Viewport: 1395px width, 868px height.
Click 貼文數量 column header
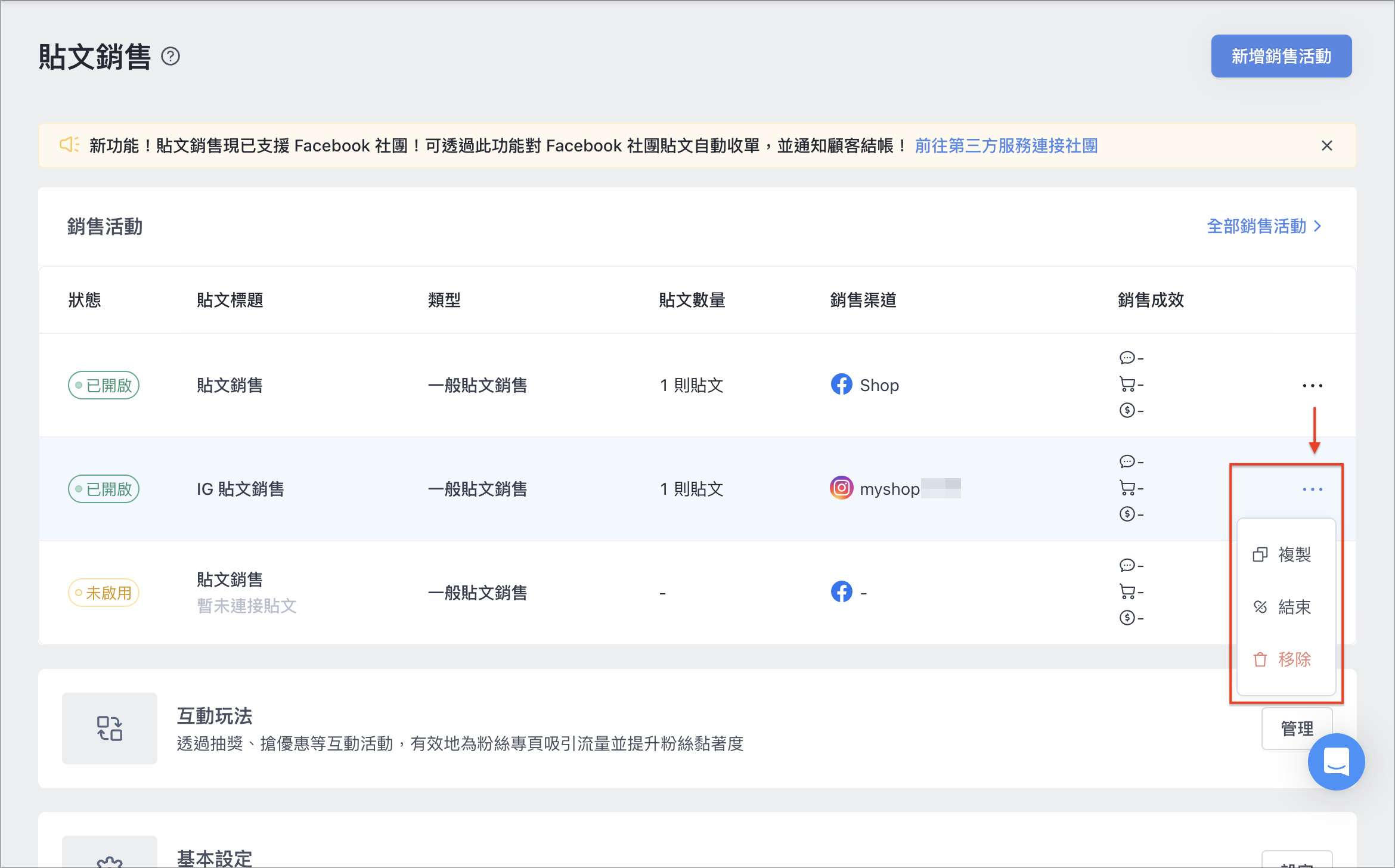pyautogui.click(x=693, y=300)
